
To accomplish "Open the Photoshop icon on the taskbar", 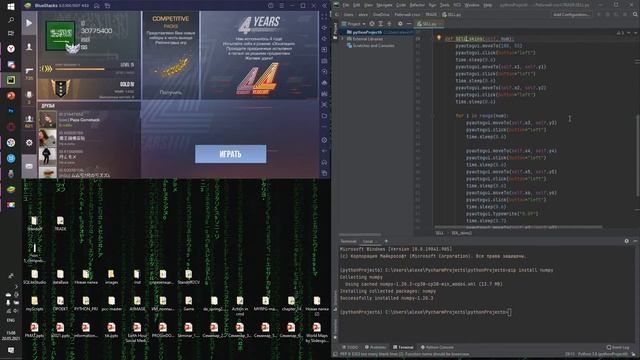I will click(11, 111).
